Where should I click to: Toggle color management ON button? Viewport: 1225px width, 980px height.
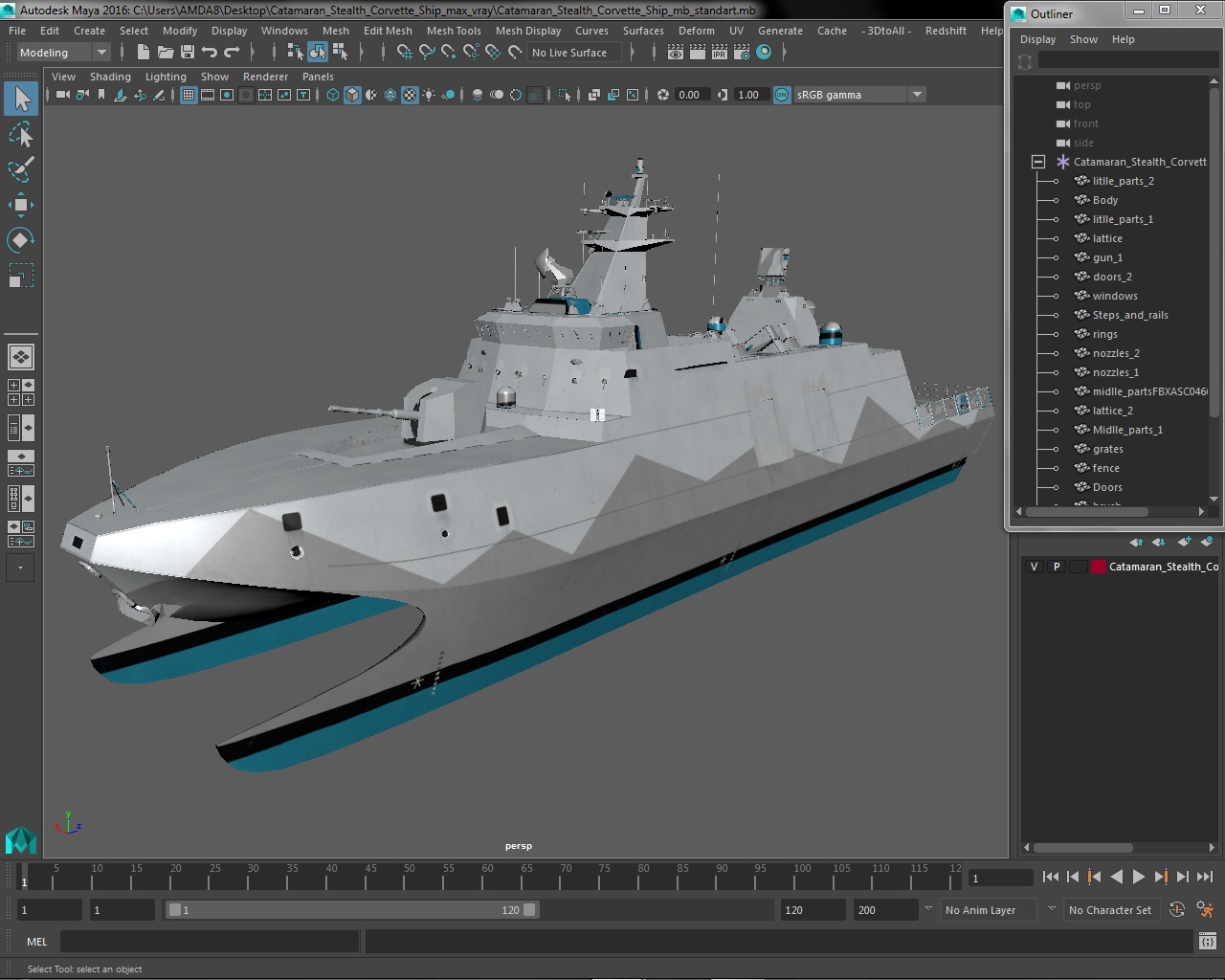(782, 95)
